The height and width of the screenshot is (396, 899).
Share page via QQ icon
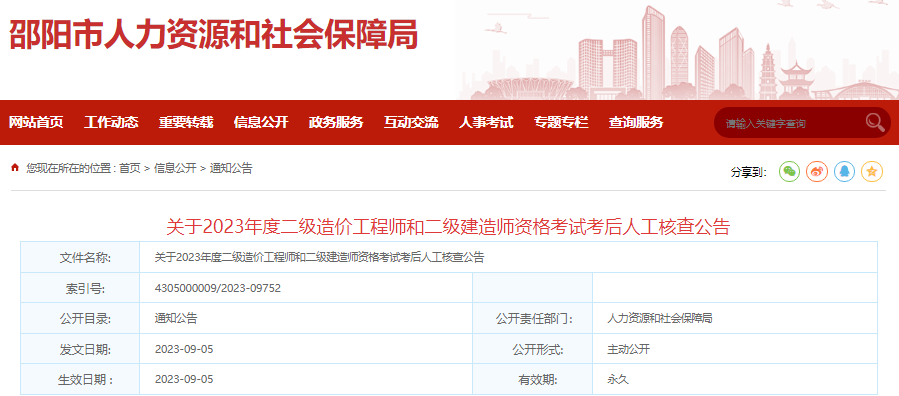pyautogui.click(x=845, y=171)
